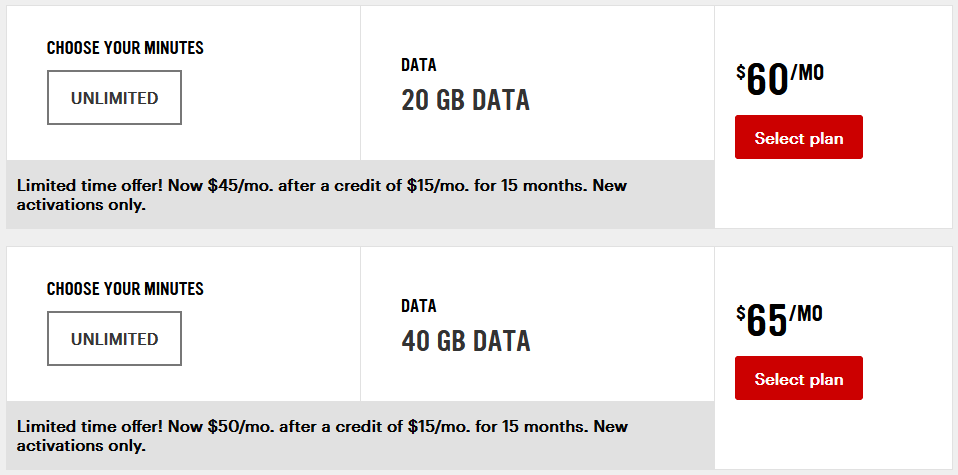958x475 pixels.
Task: Click the small DATA label above 20 GB
Action: [419, 66]
